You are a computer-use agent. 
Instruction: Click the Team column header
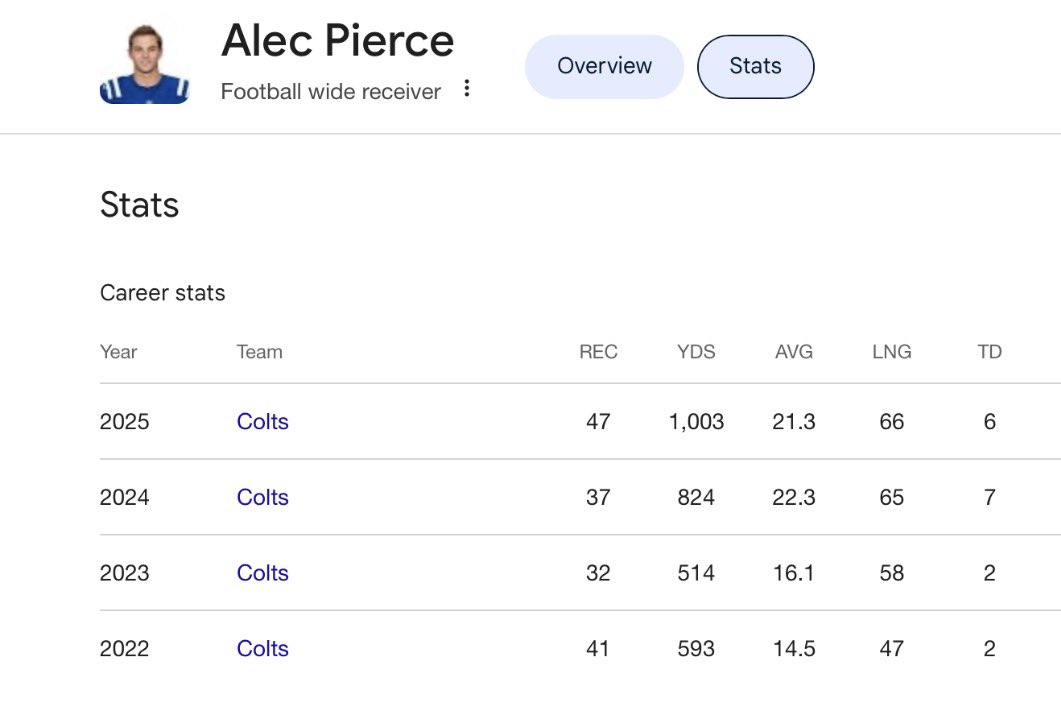point(259,352)
